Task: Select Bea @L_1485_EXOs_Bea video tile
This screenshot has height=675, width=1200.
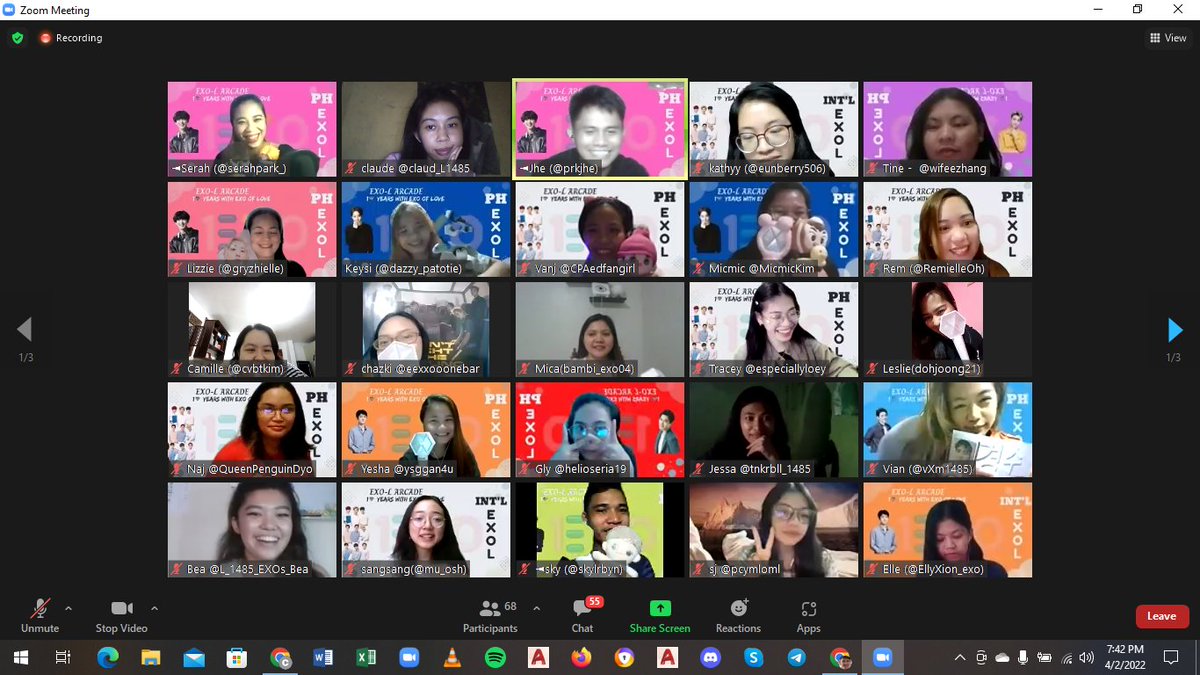Action: point(252,529)
